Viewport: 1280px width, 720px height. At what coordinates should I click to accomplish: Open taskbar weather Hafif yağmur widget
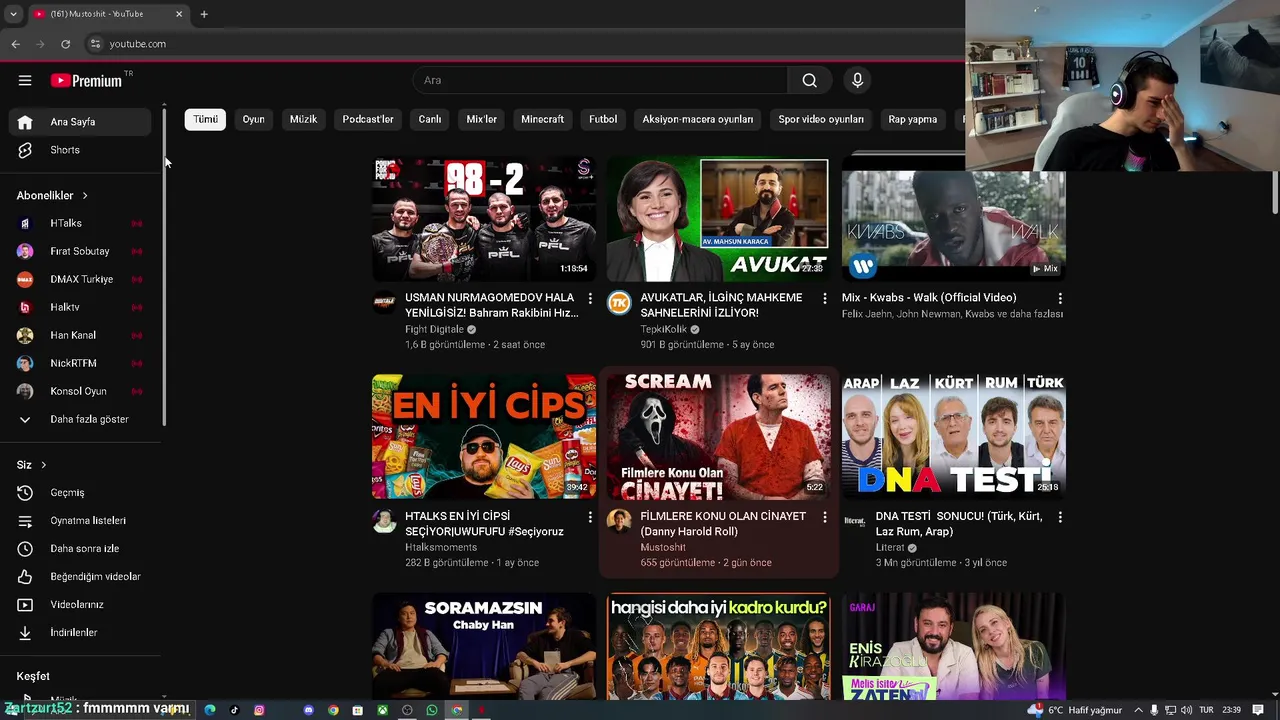[1075, 710]
